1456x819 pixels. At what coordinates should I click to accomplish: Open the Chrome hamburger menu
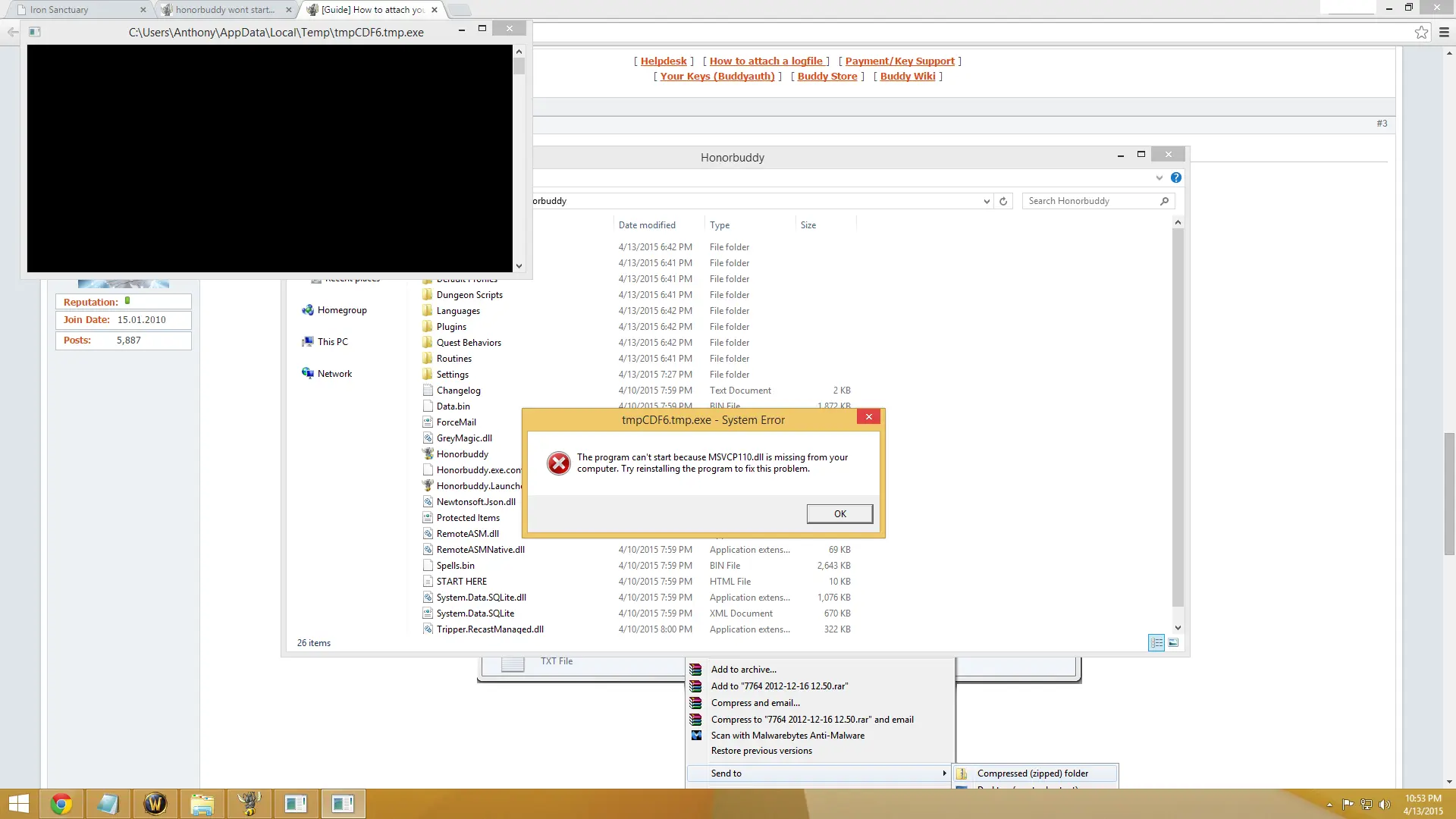pos(1444,32)
